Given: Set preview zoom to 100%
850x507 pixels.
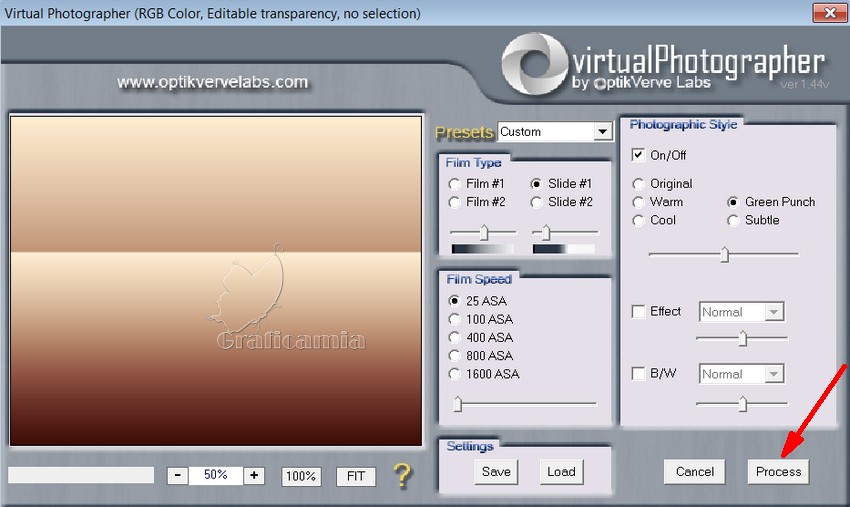Looking at the screenshot, I should tap(301, 476).
